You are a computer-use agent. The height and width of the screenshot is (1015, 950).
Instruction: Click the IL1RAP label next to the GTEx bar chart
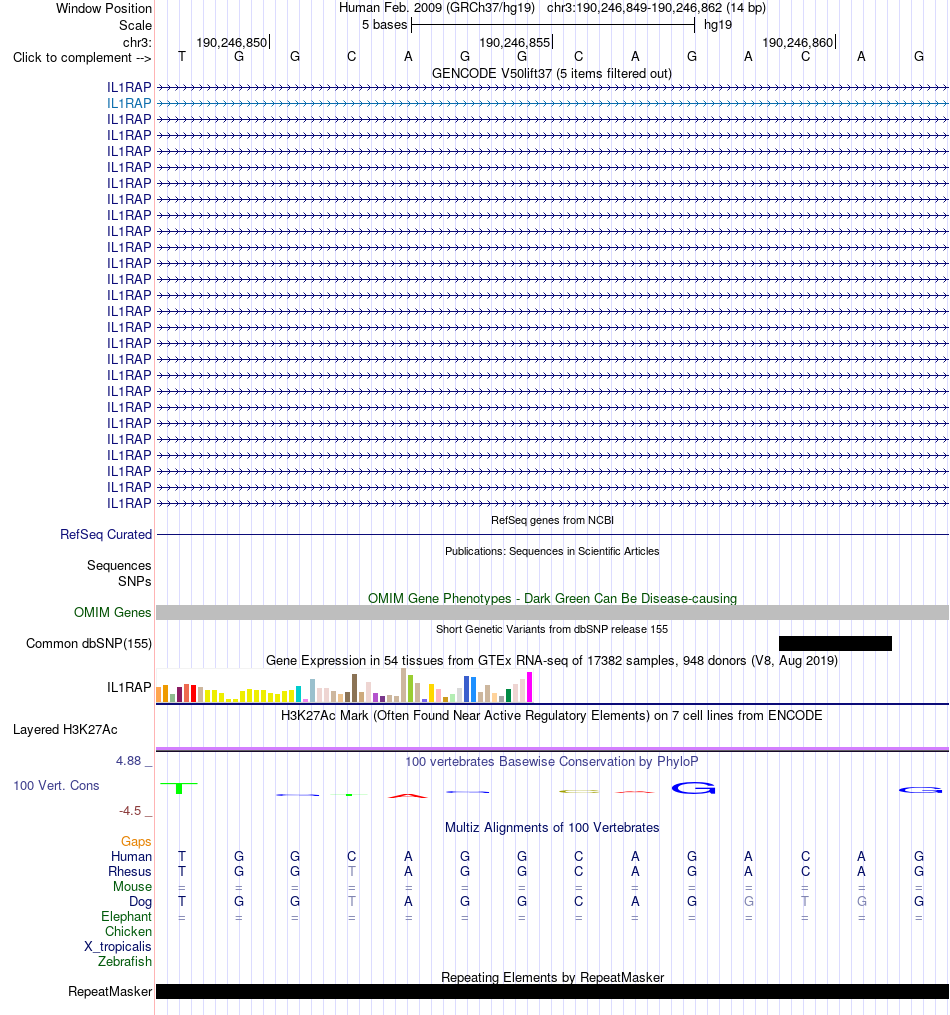pyautogui.click(x=129, y=687)
